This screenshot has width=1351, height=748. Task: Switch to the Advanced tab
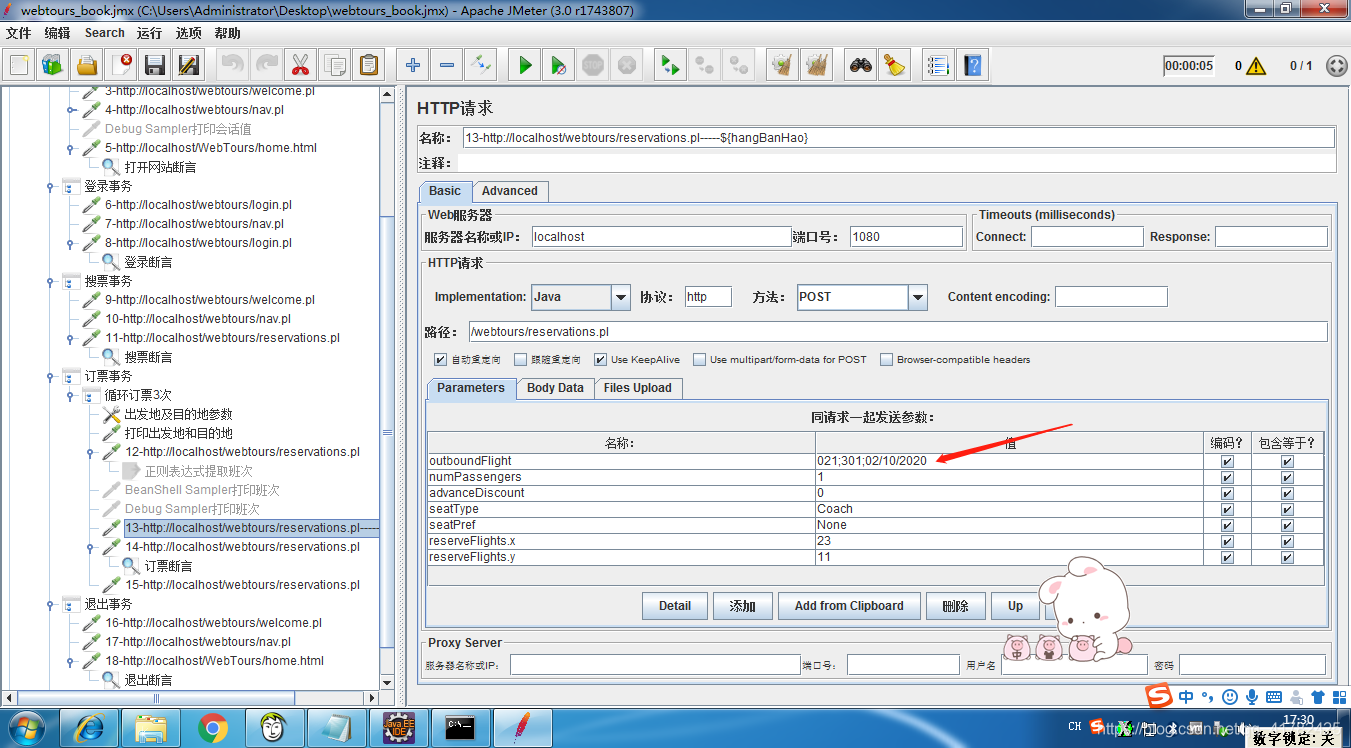point(510,191)
